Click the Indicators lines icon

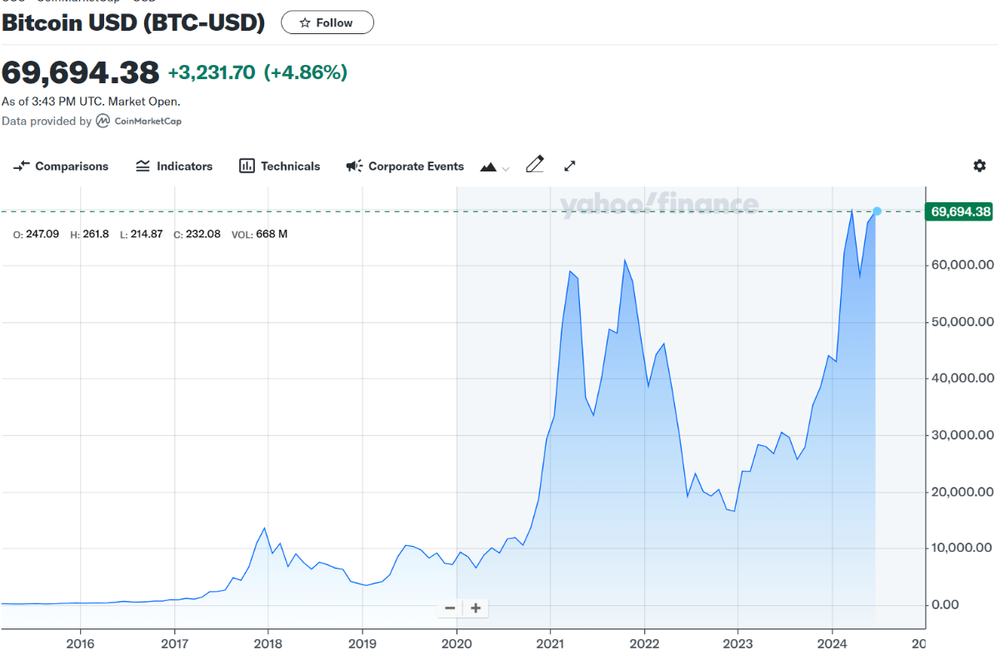[x=143, y=166]
